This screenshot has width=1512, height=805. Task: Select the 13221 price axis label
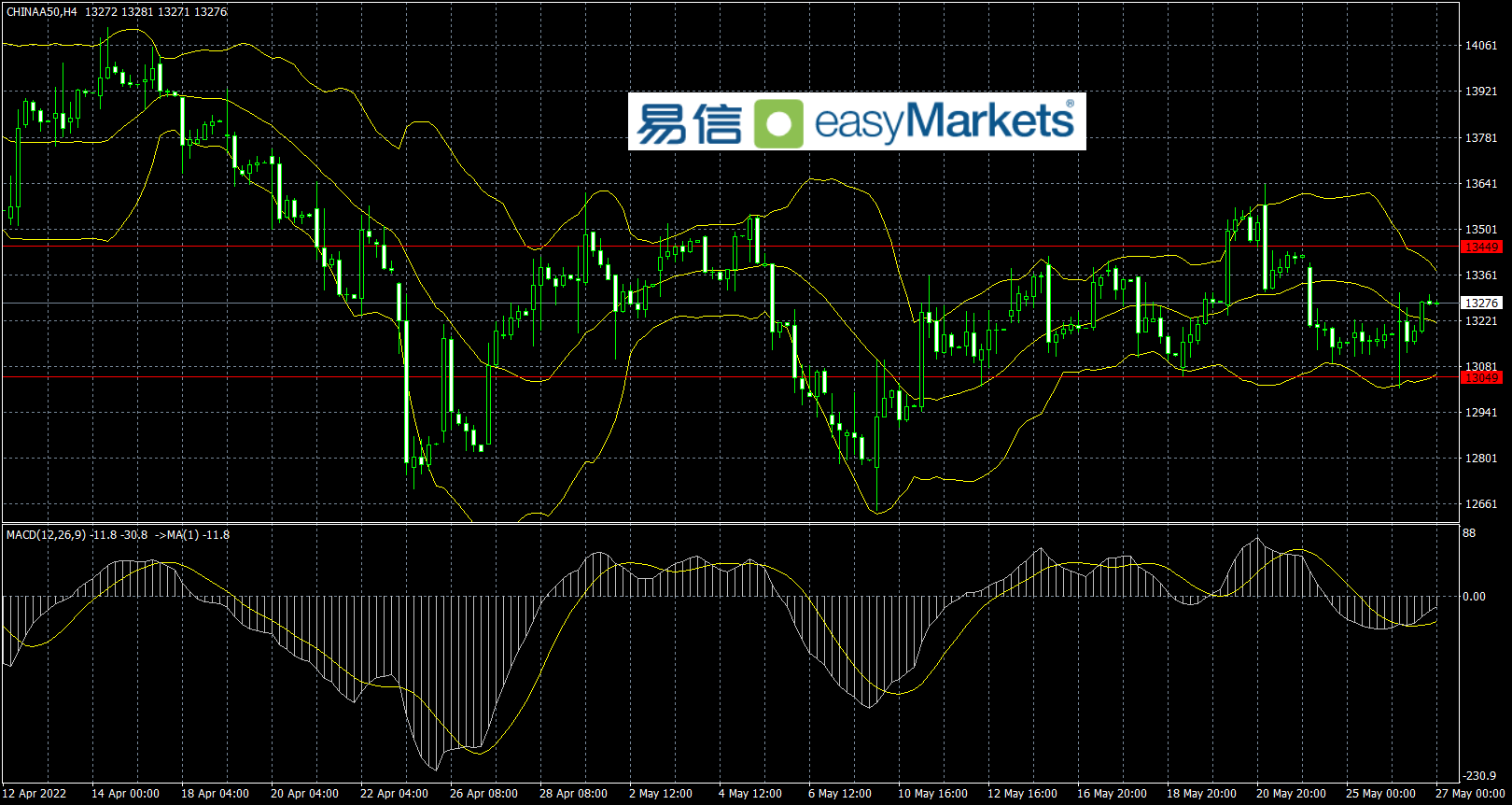point(1481,321)
